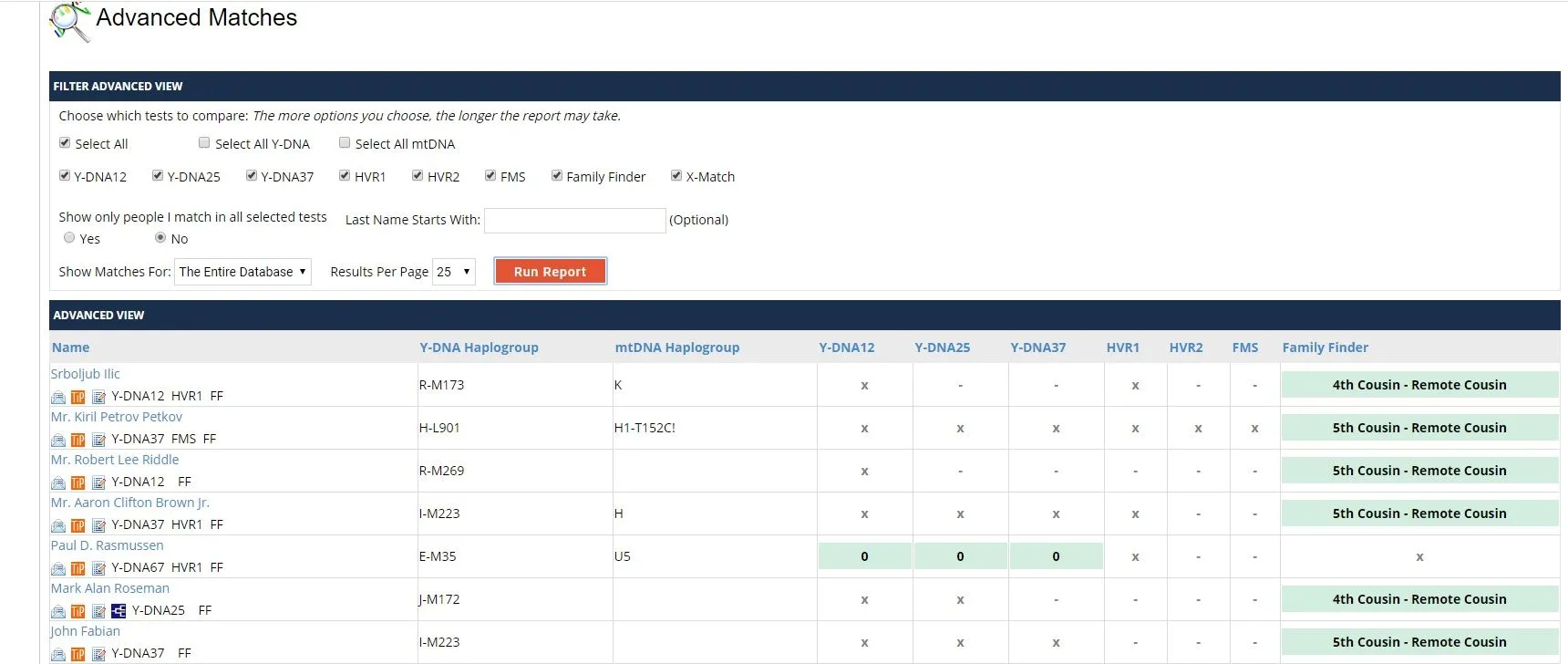Select Yes for matching all selected tests

click(x=69, y=238)
